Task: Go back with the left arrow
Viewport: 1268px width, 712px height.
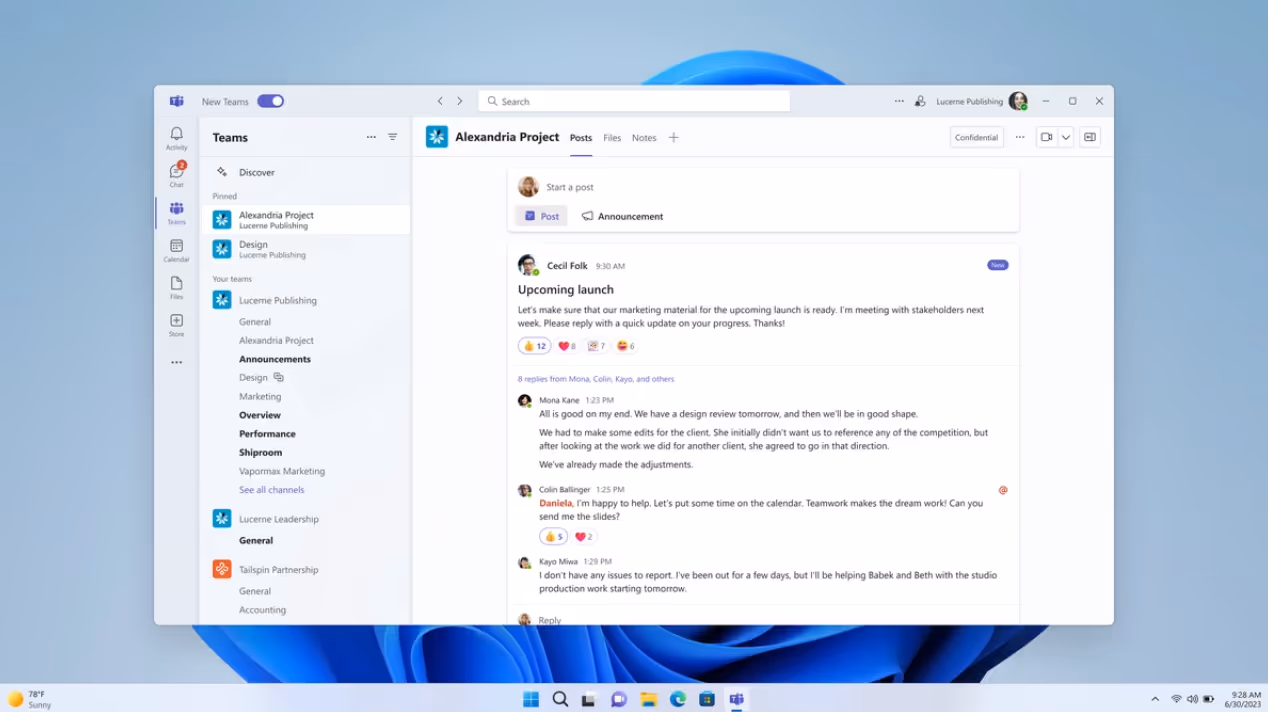Action: (440, 101)
